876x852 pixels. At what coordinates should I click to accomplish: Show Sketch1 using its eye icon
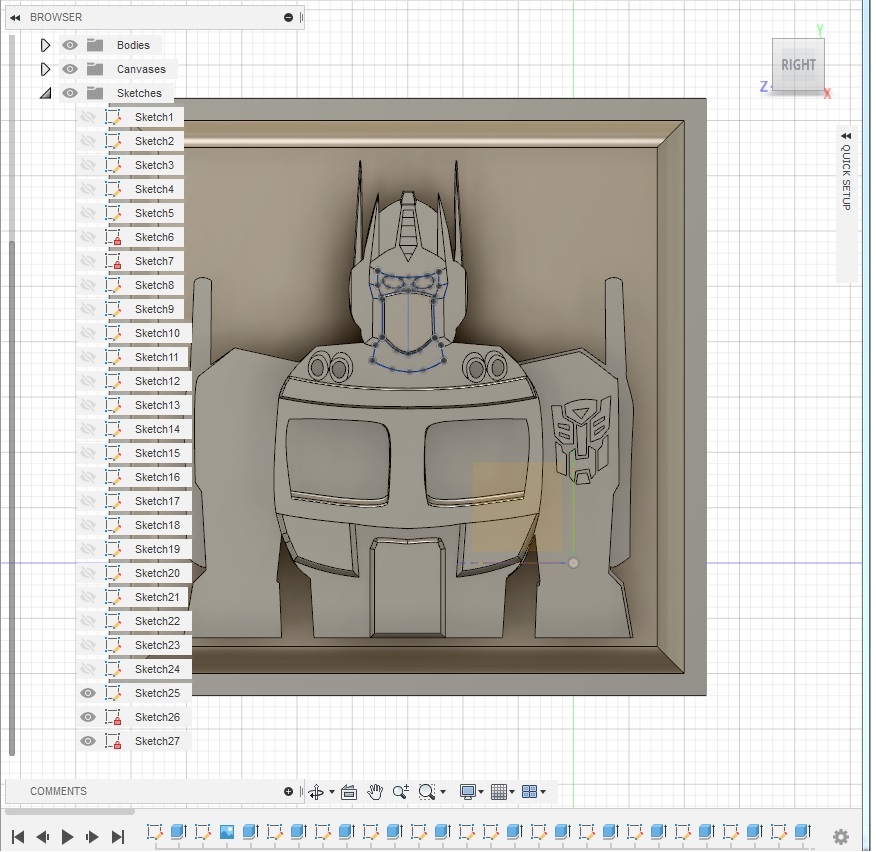88,117
